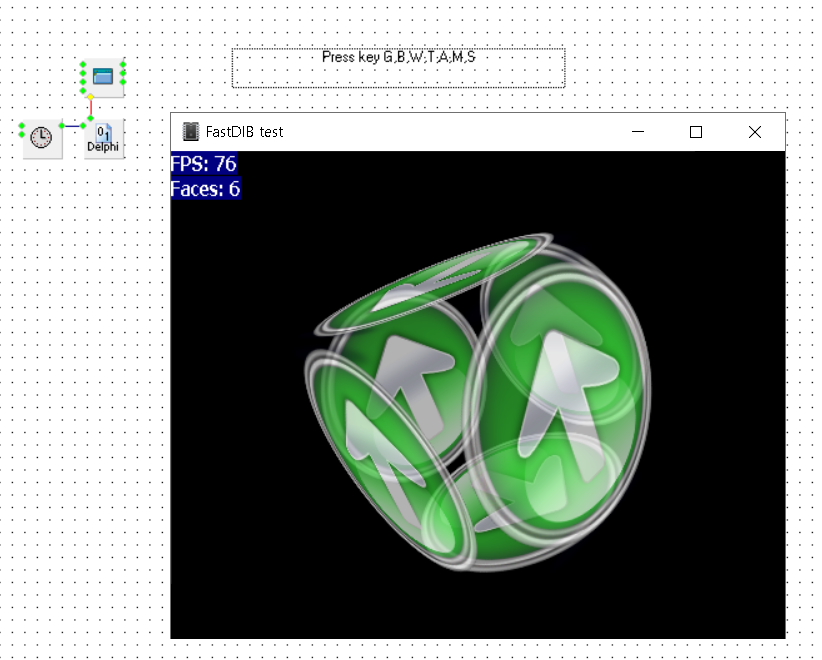Close the FastDIB test window

(x=755, y=132)
